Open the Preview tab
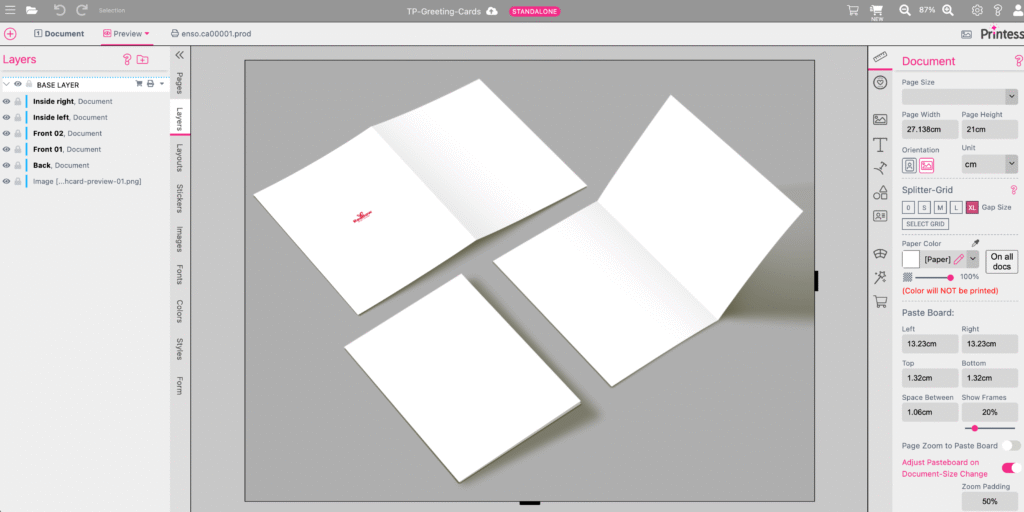Screen dimensions: 1024x512 pyautogui.click(x=126, y=33)
